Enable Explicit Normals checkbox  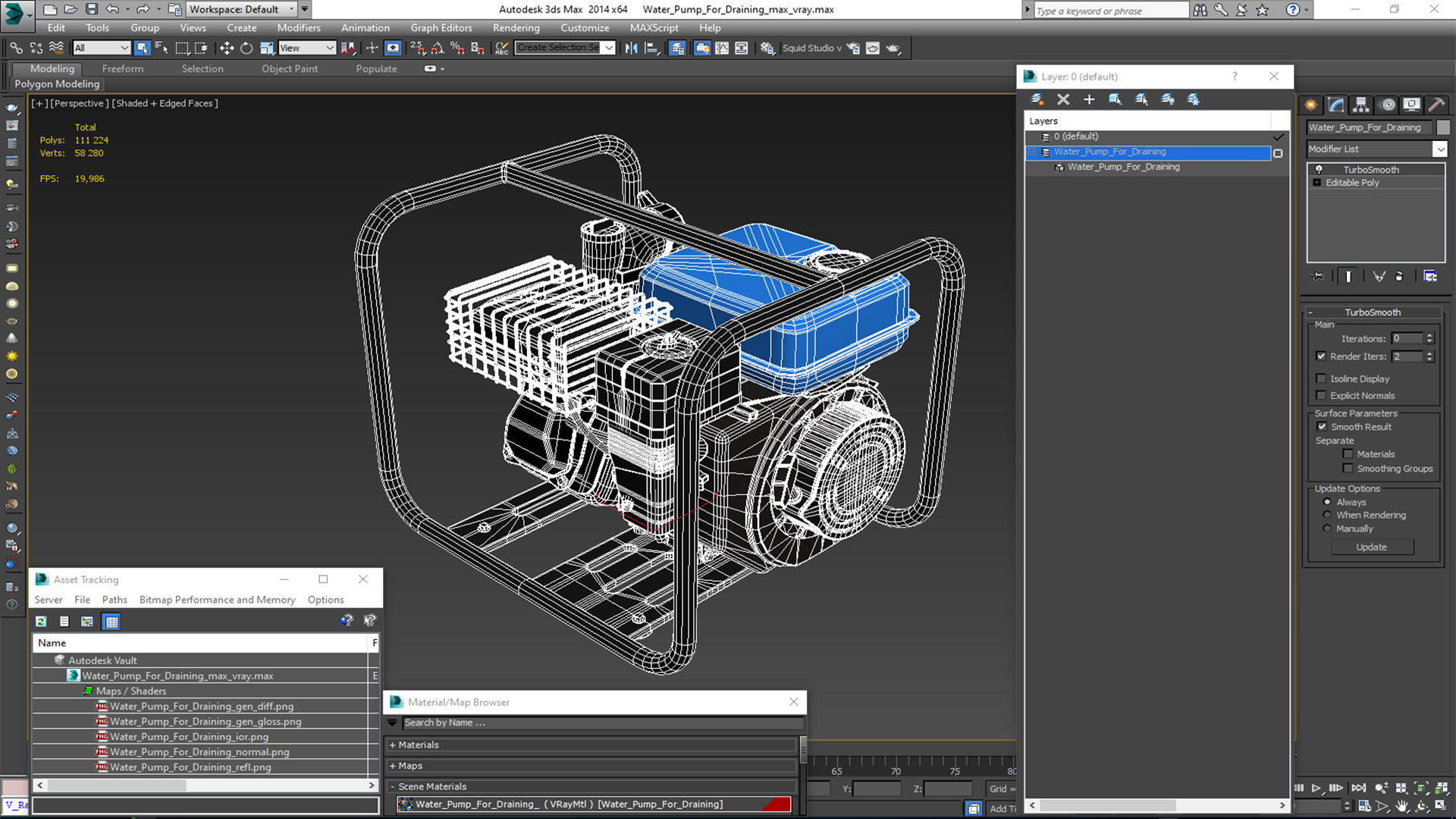(x=1321, y=395)
